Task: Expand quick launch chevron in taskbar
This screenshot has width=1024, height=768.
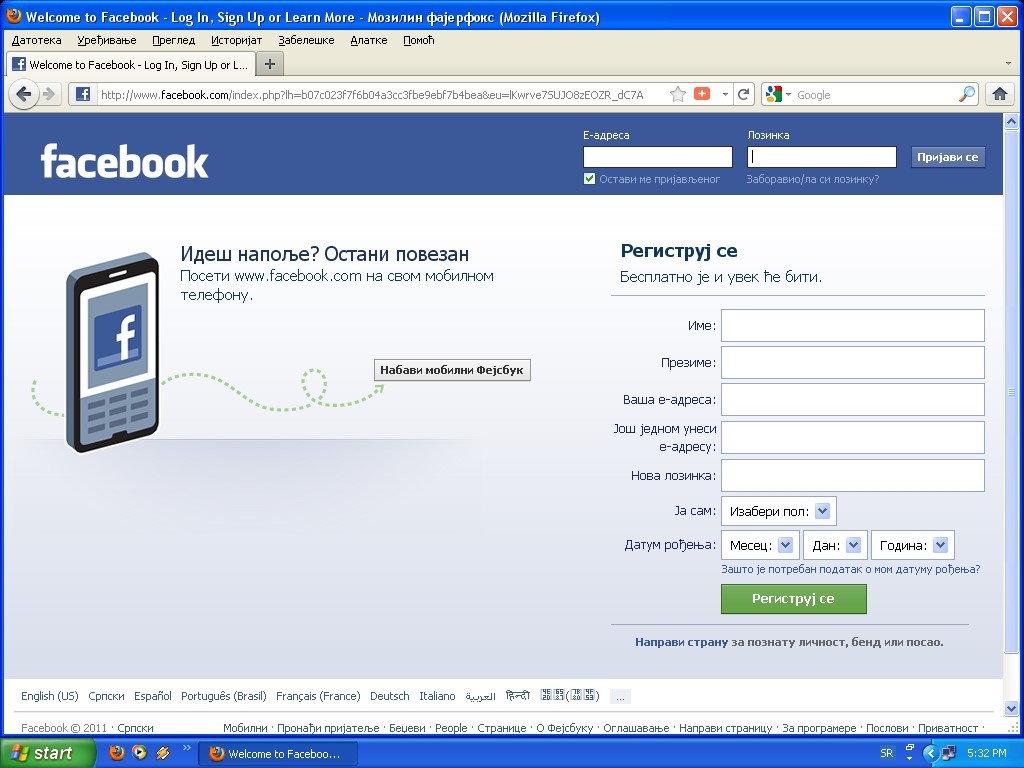Action: 186,748
